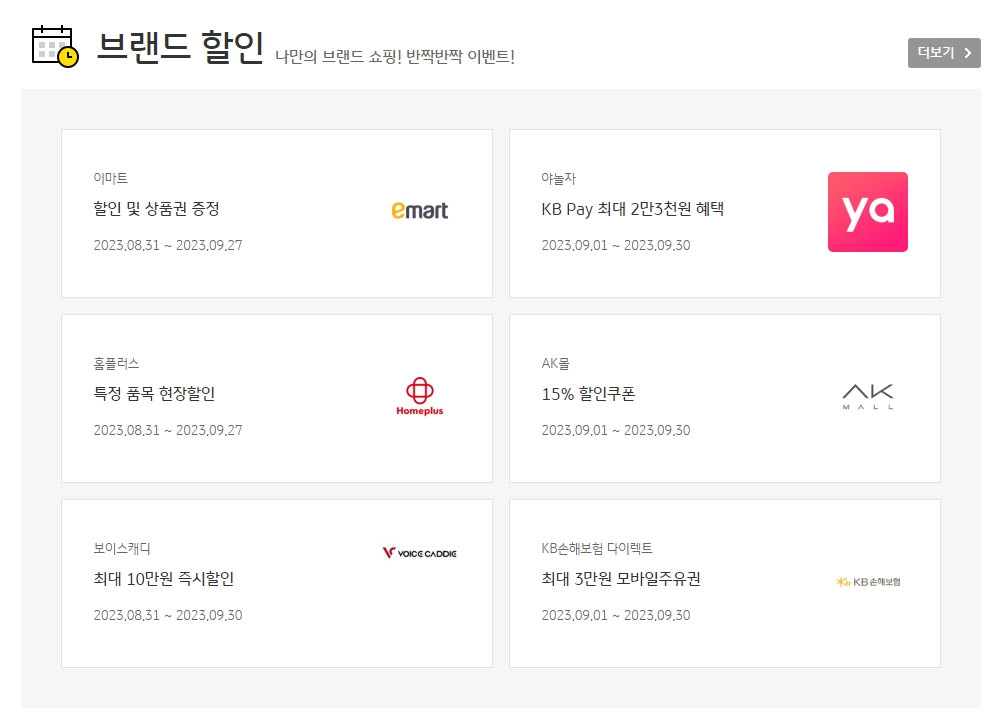
Task: Select the 홈플러스 특정 품목 현장할인 card
Action: [276, 396]
